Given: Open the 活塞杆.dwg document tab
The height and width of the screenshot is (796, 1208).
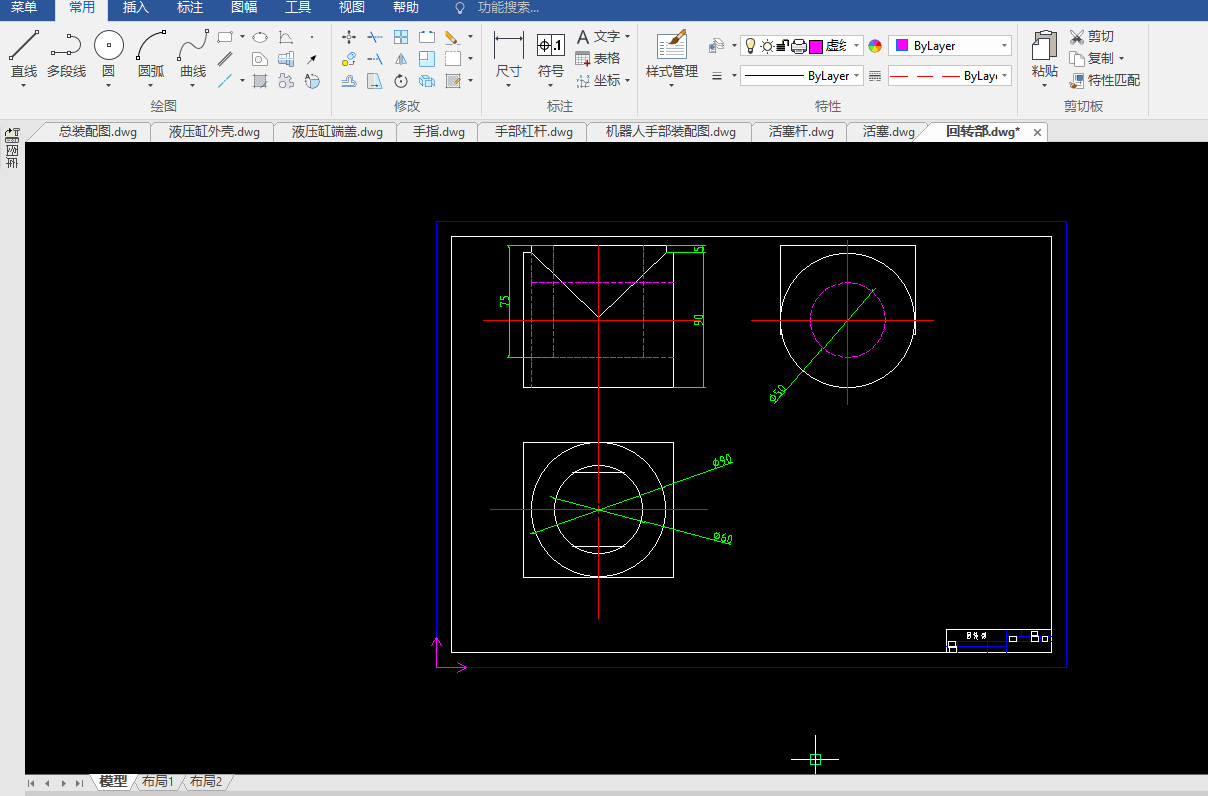Looking at the screenshot, I should pyautogui.click(x=799, y=132).
